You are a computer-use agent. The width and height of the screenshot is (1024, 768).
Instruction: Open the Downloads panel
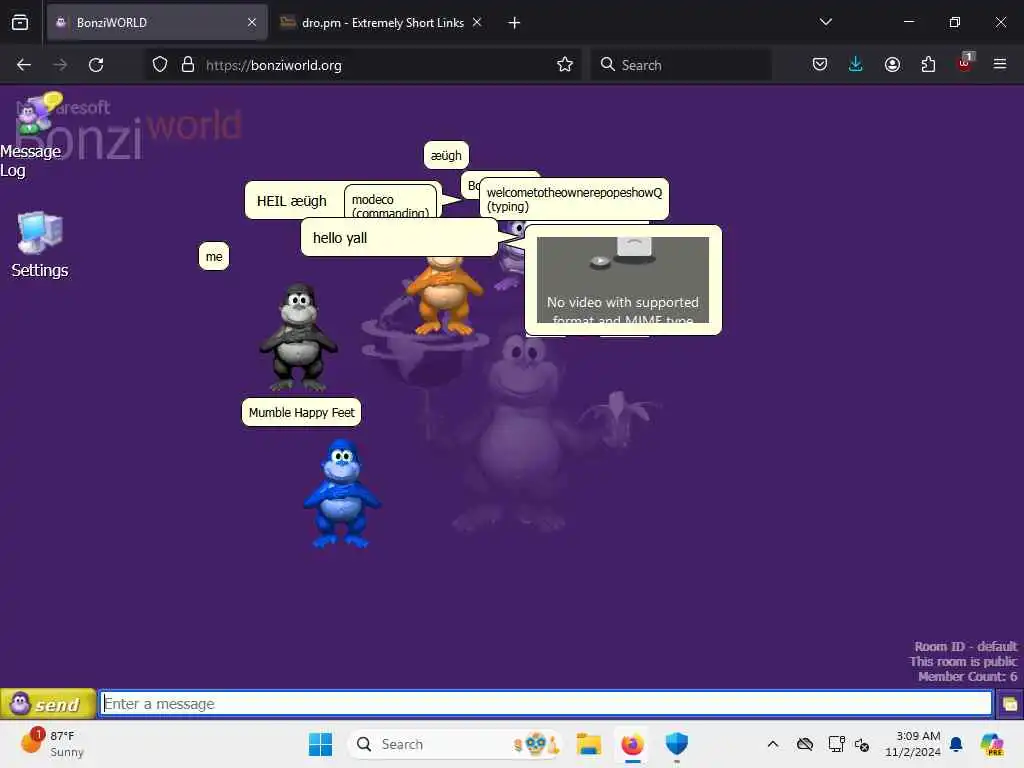[856, 65]
